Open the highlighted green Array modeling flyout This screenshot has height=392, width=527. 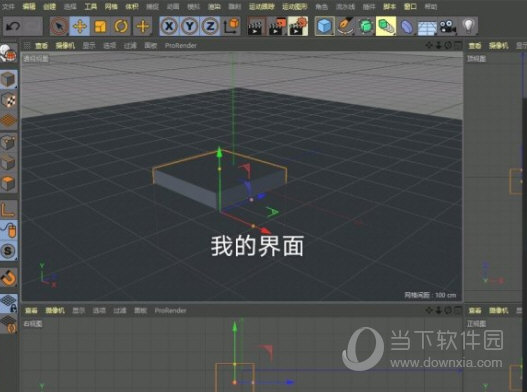click(x=386, y=26)
